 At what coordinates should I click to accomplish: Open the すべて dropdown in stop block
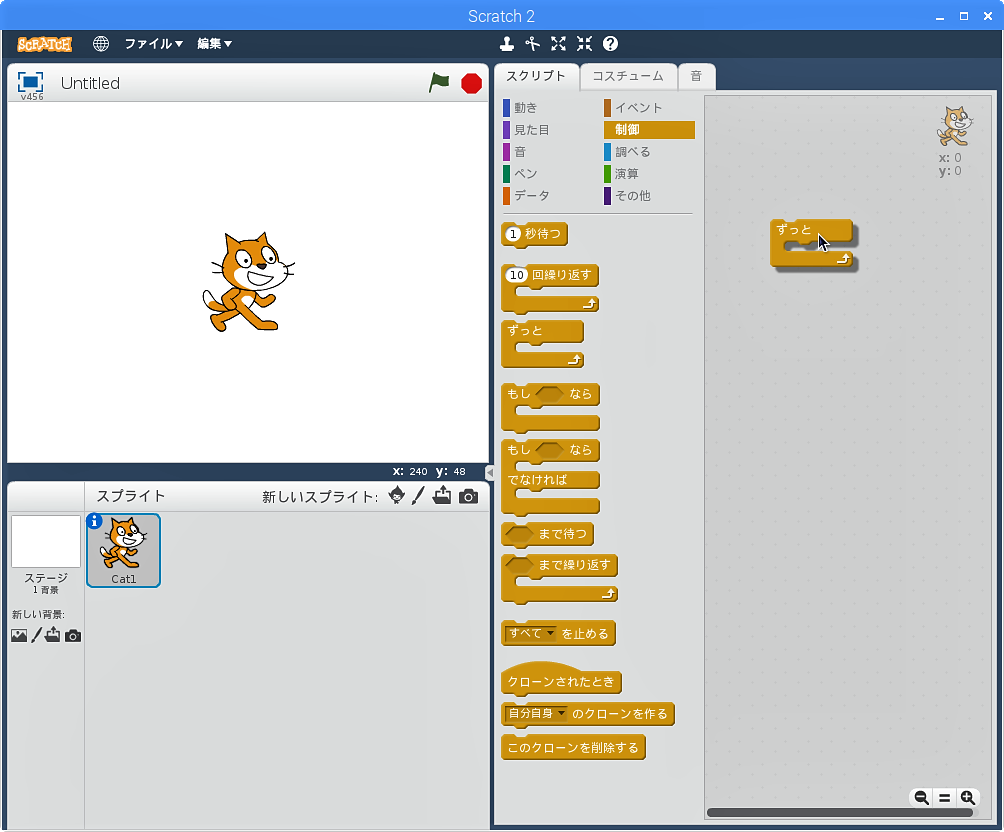[x=531, y=633]
